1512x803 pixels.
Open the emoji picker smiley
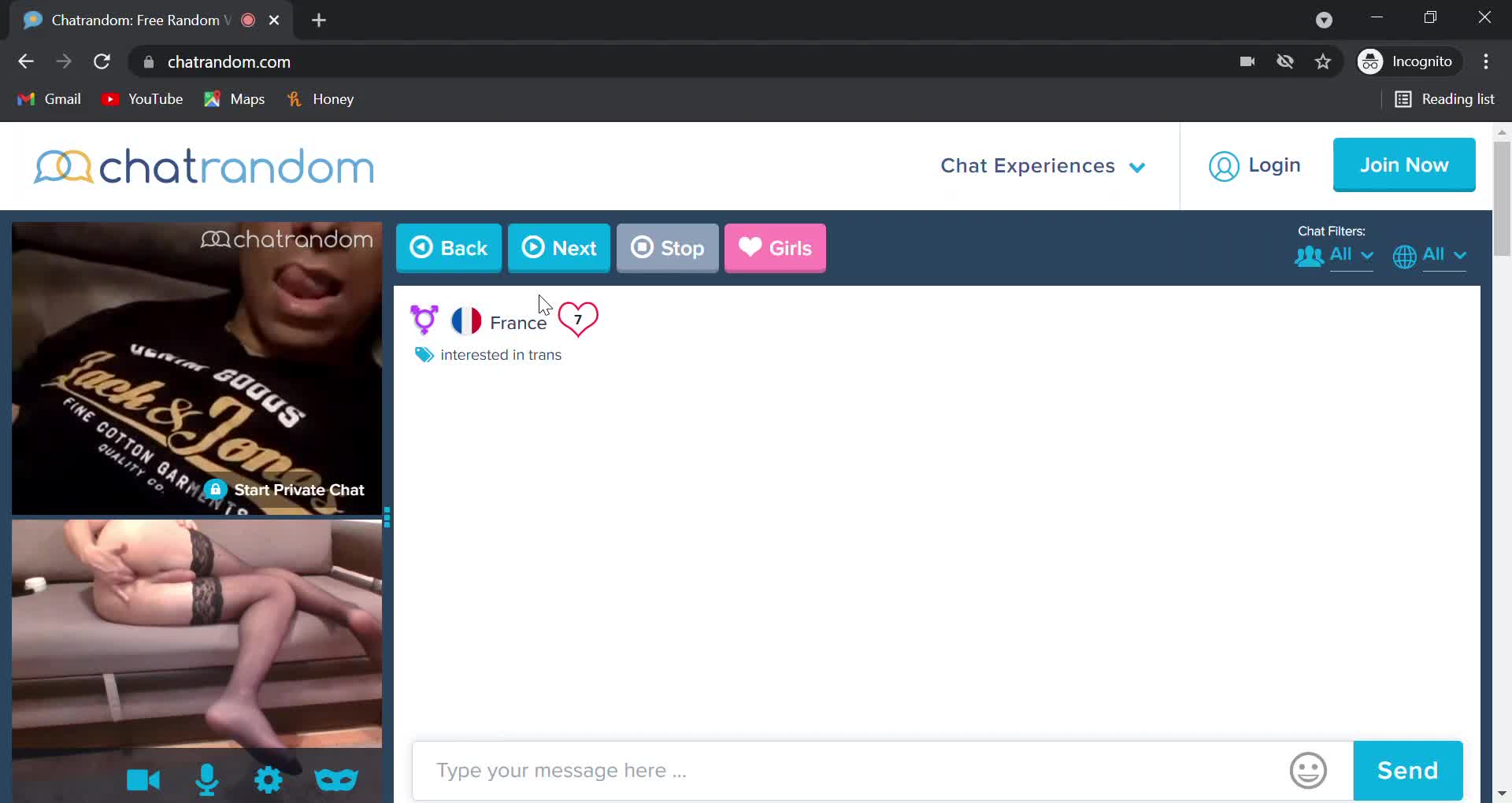pos(1308,770)
